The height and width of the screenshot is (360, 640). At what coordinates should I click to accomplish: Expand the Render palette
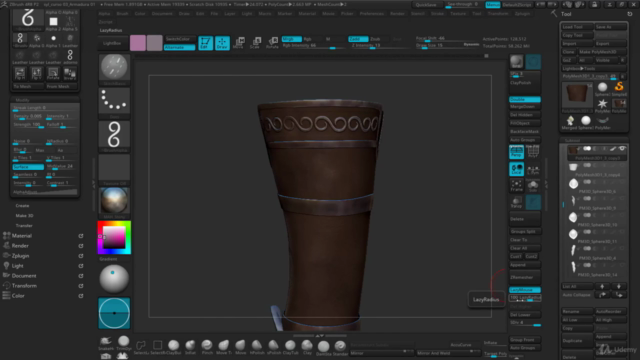(20, 246)
